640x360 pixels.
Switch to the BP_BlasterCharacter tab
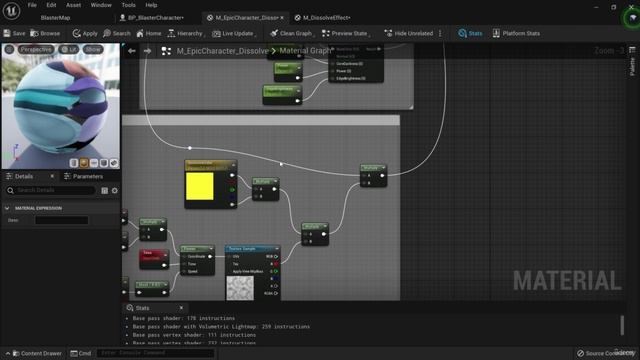coord(152,18)
